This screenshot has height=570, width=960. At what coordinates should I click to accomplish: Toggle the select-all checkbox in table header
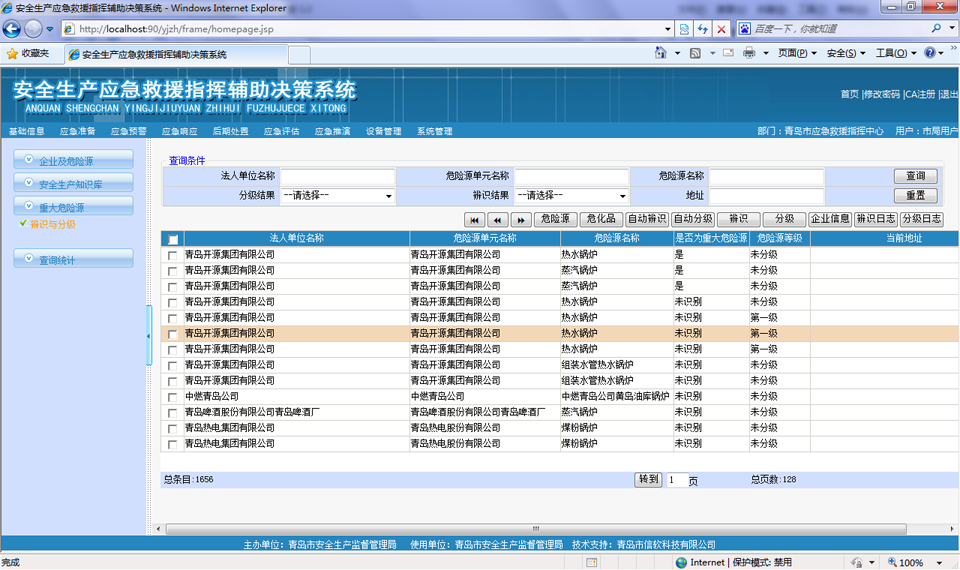tap(173, 239)
